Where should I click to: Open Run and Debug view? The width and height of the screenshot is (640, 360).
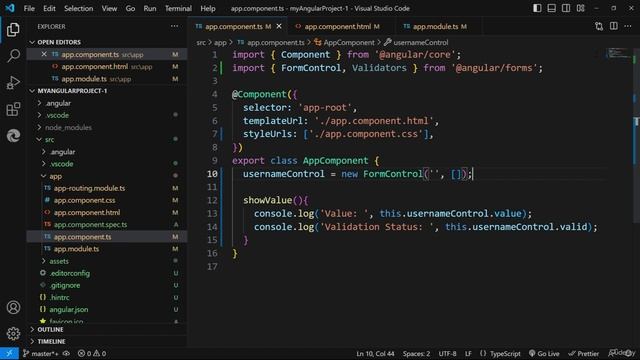13,82
